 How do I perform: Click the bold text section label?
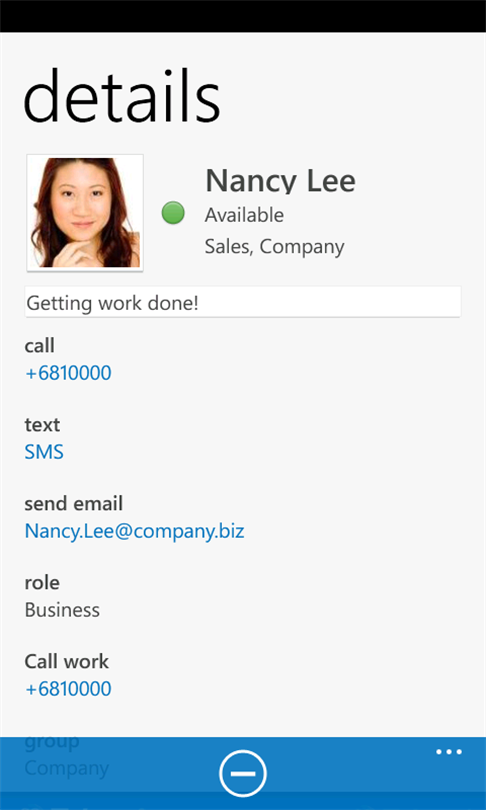[x=42, y=425]
